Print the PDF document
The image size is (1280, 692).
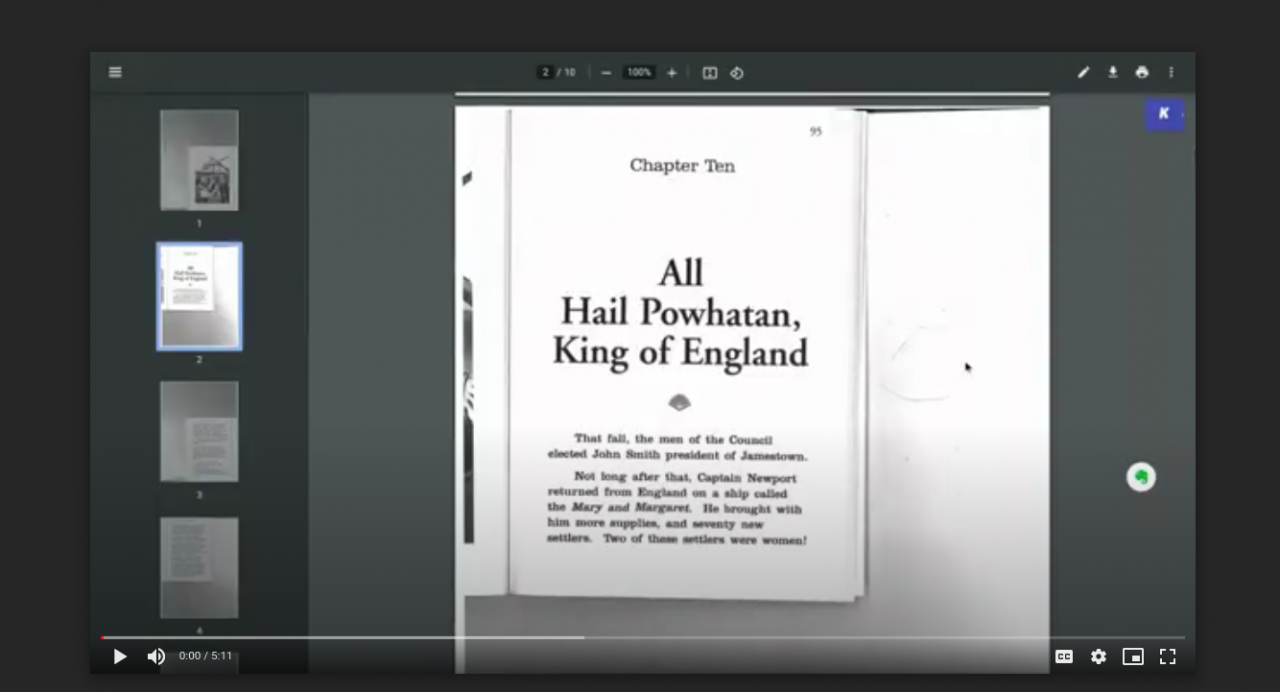click(1142, 72)
